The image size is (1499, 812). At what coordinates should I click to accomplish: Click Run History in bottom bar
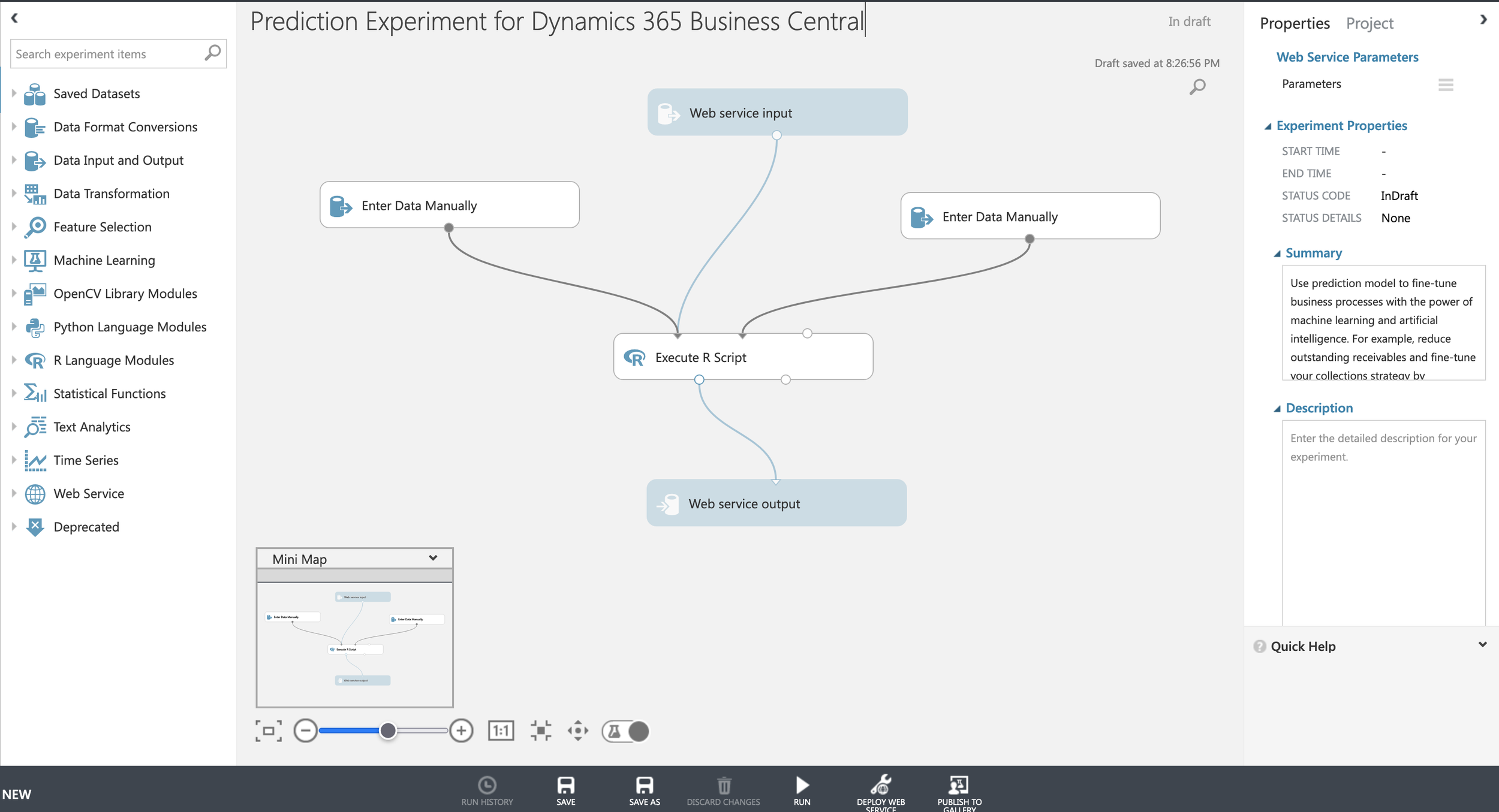487,791
